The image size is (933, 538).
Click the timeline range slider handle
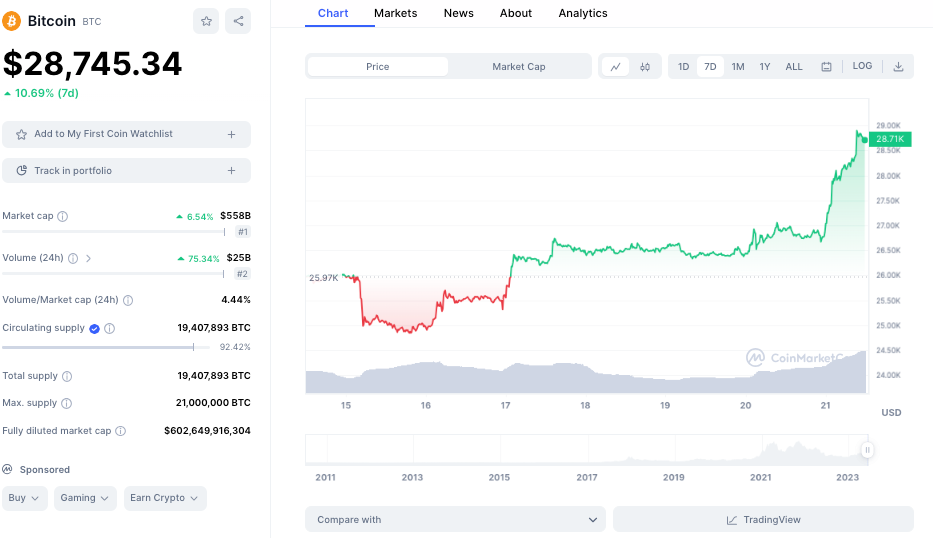[867, 451]
